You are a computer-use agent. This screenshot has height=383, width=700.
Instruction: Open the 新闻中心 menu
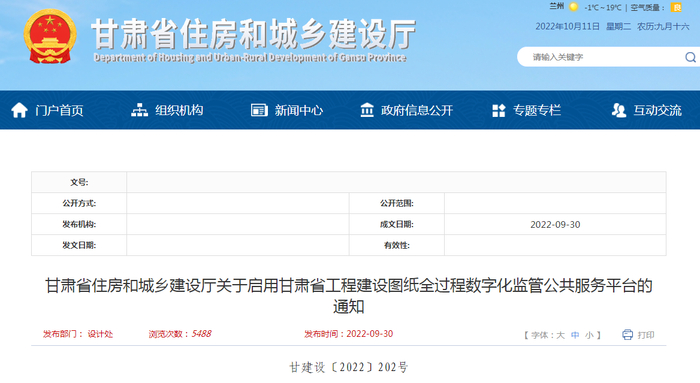[299, 110]
